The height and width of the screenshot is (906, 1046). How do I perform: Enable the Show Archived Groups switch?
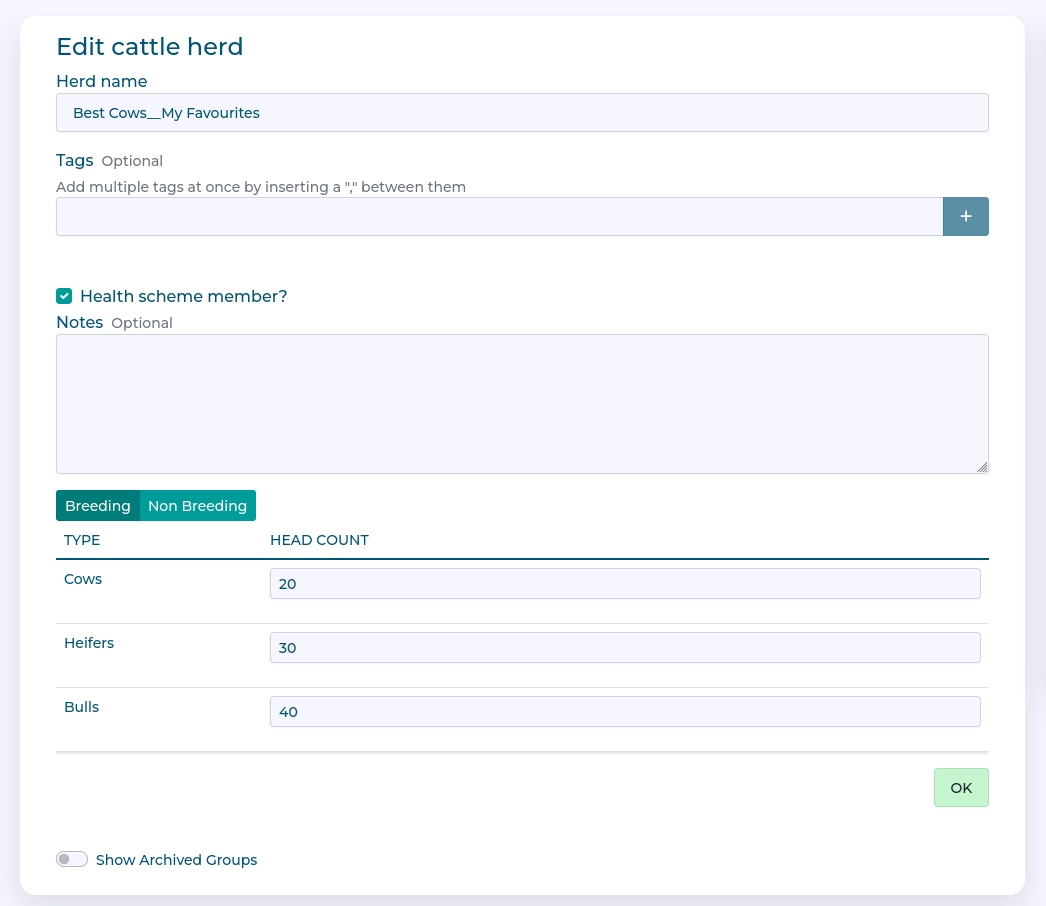click(x=72, y=860)
